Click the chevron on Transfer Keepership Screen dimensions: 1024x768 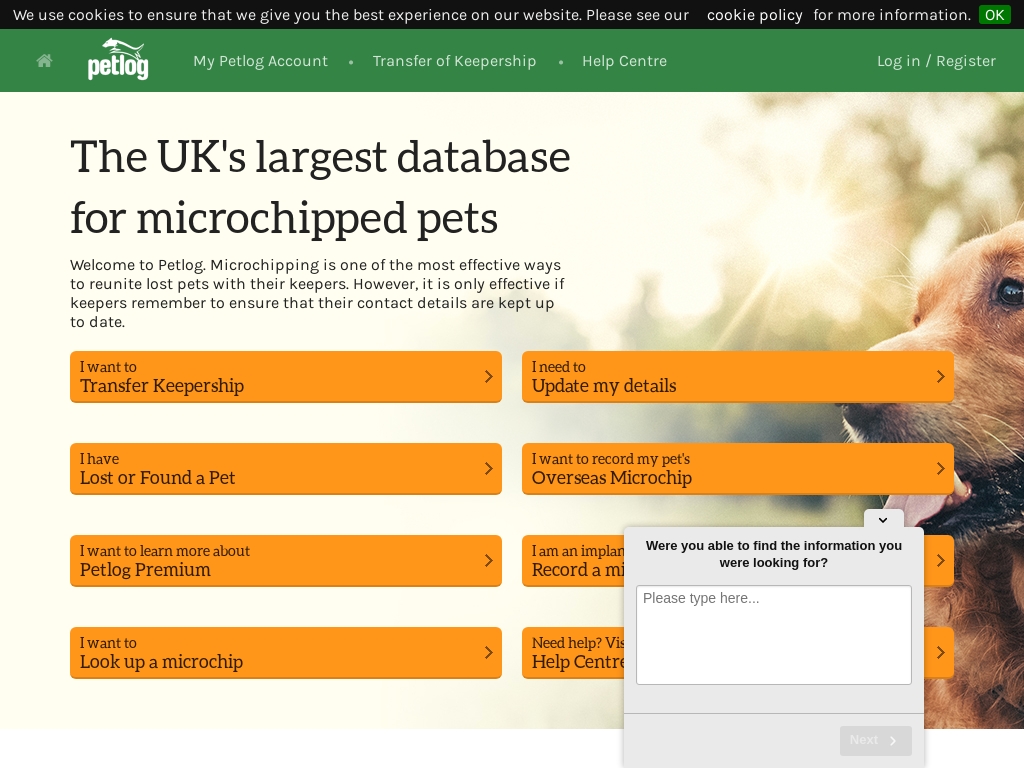(x=488, y=376)
